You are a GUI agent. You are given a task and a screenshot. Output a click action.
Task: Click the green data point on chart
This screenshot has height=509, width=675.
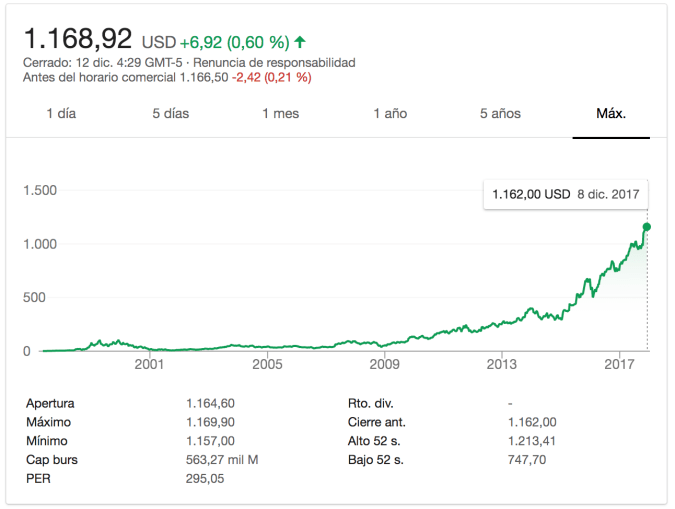tap(647, 227)
